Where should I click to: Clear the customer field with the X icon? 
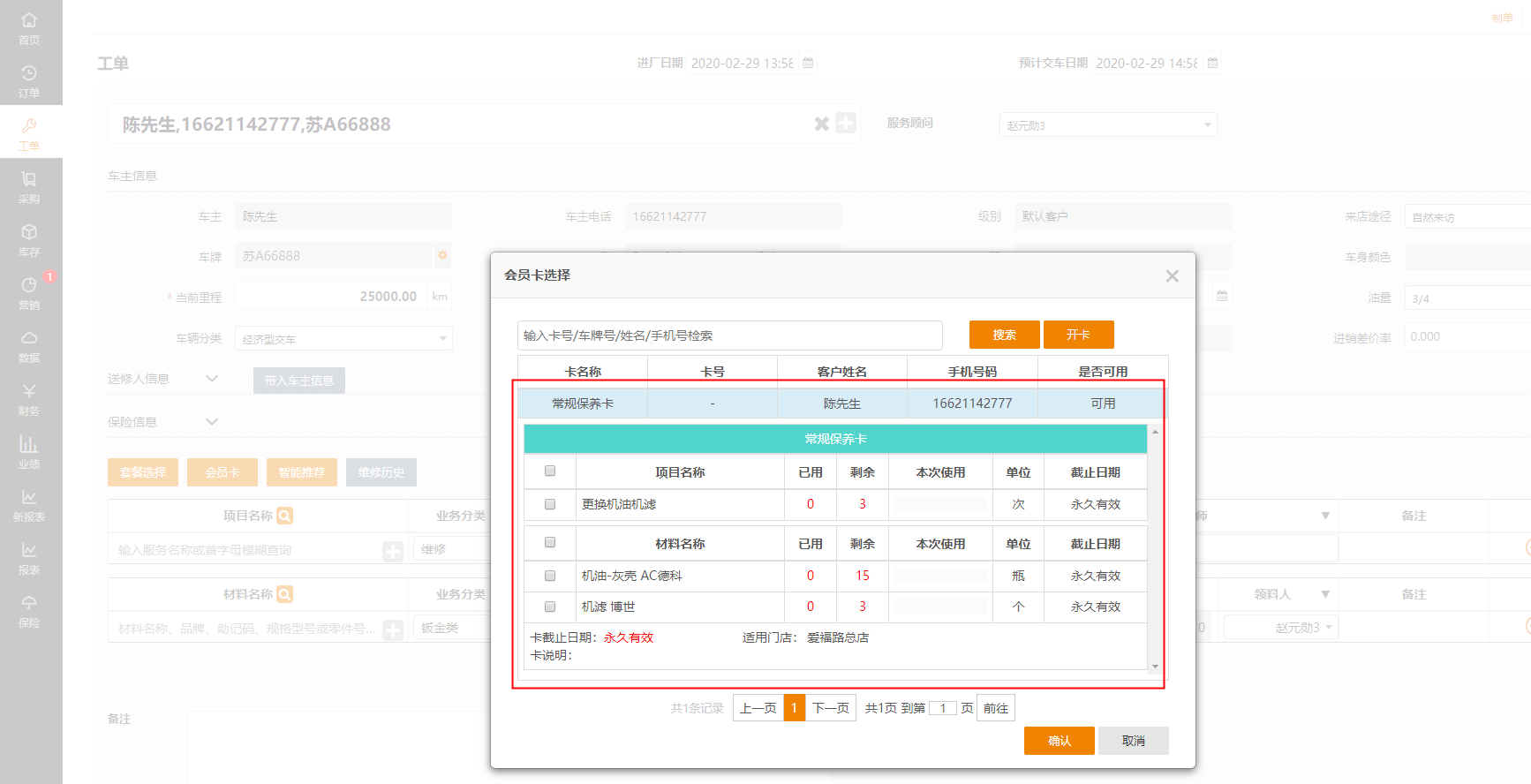coord(821,124)
